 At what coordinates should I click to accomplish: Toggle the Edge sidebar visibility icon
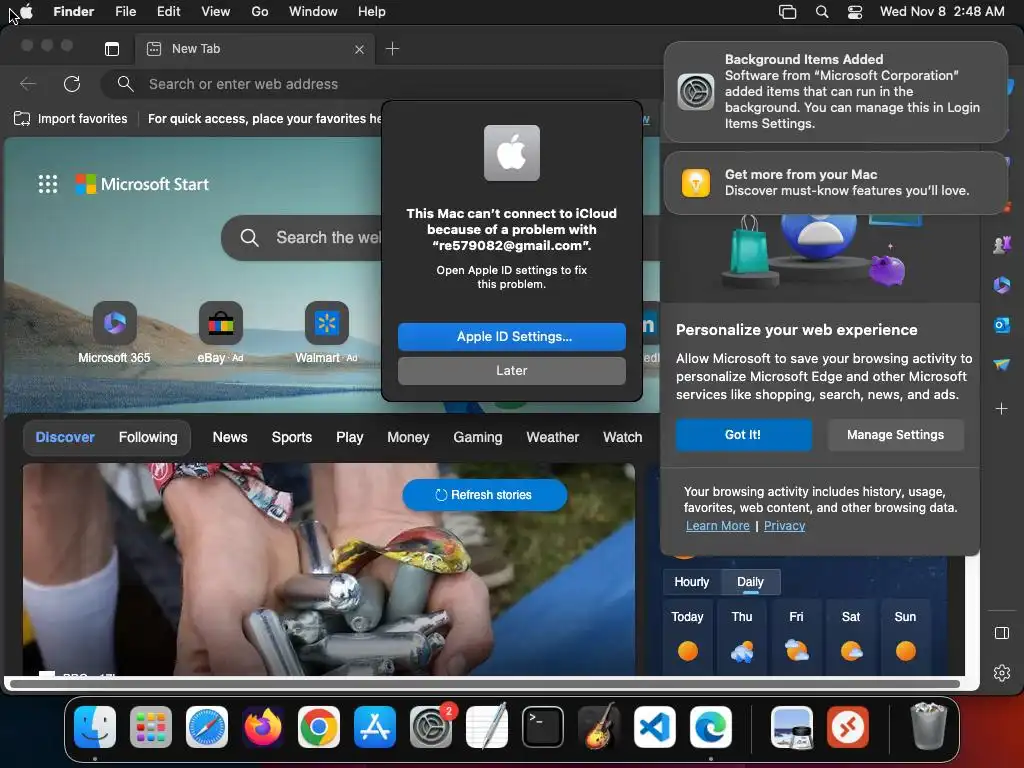pos(1002,633)
